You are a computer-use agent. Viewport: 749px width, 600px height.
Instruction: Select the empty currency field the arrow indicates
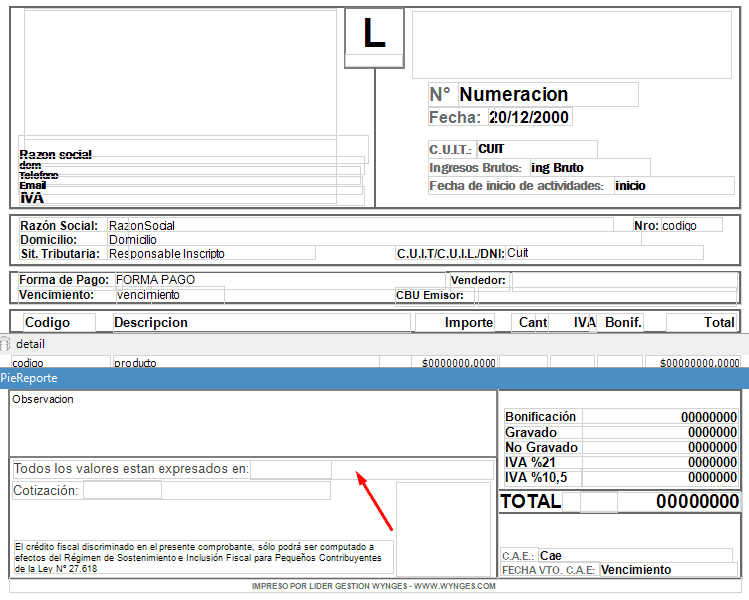290,469
